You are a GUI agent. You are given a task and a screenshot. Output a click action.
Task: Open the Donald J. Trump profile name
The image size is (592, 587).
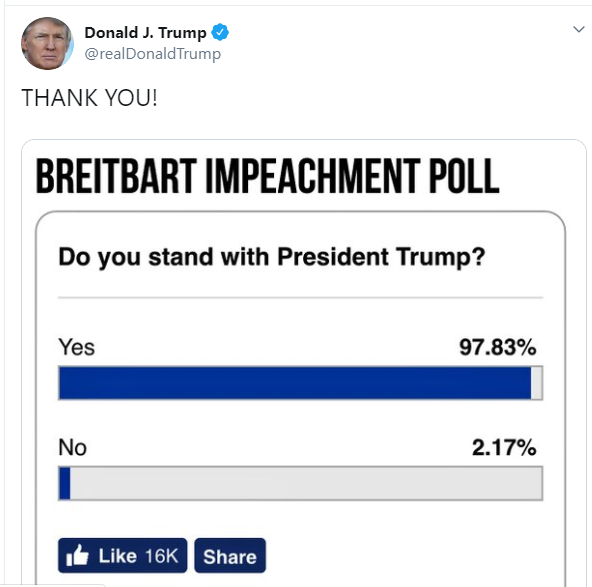tap(145, 33)
